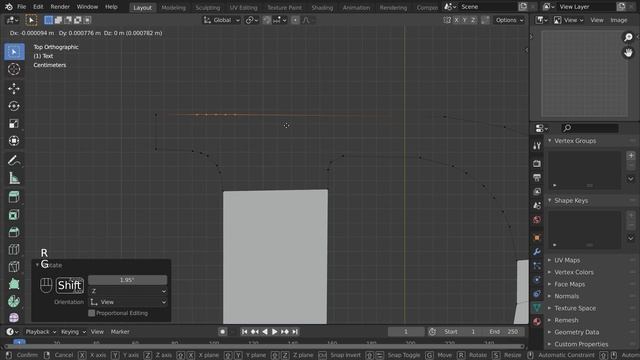Choose the Move tool
Image resolution: width=640 pixels, height=360 pixels.
[14, 89]
